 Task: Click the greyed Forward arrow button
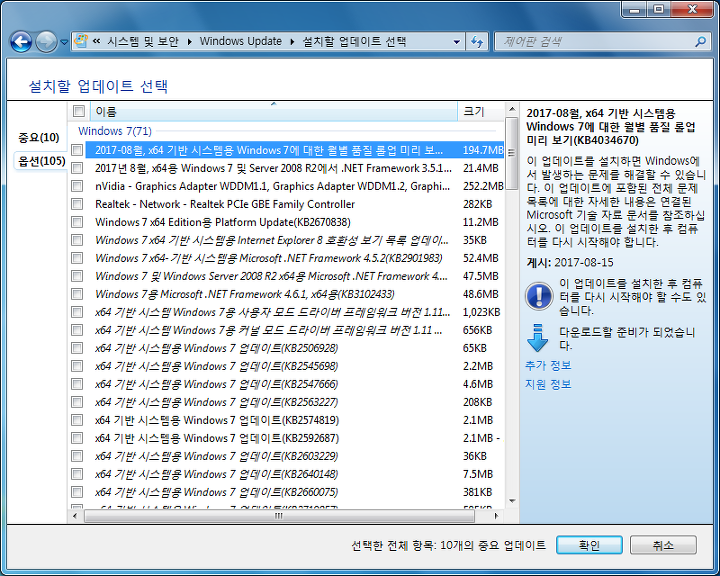tap(46, 42)
